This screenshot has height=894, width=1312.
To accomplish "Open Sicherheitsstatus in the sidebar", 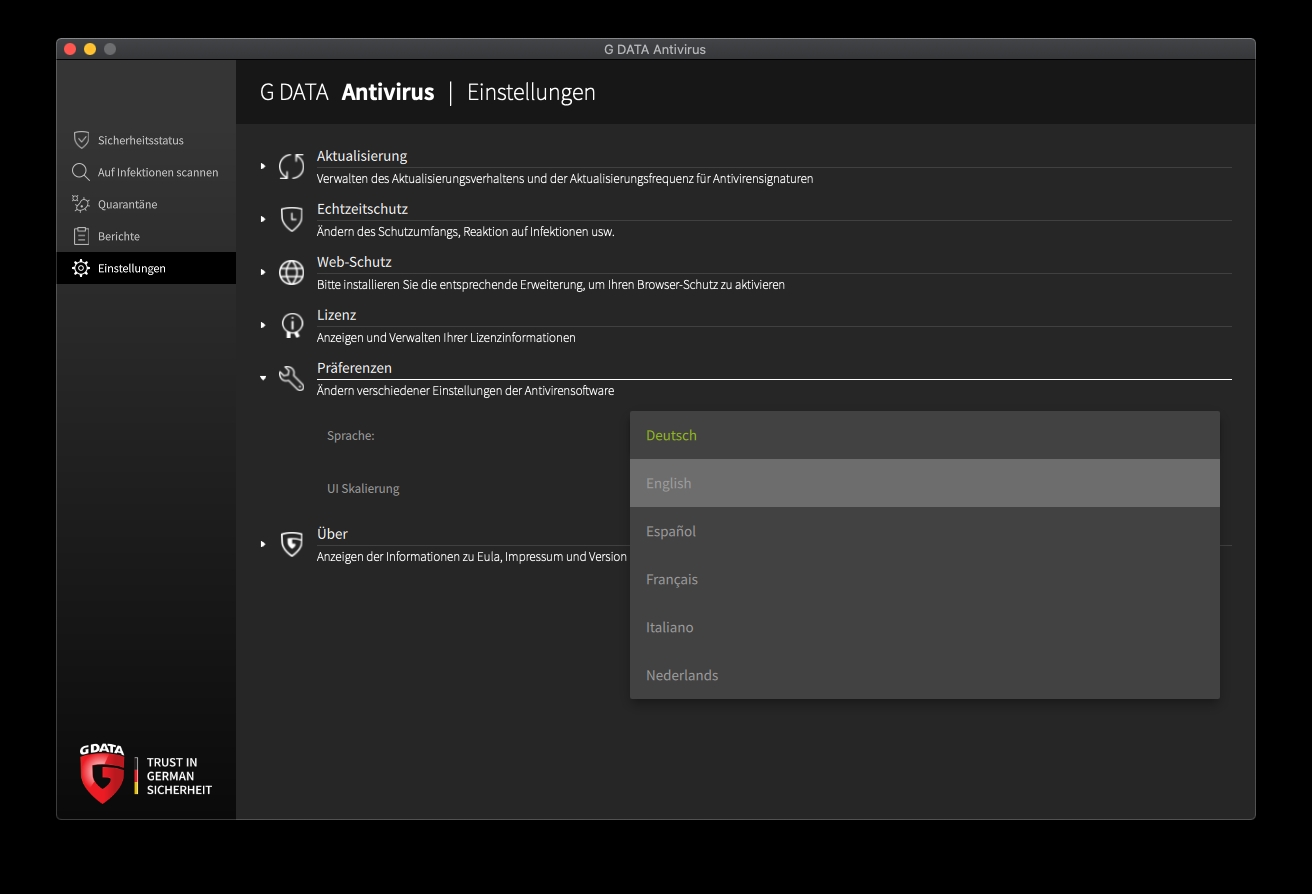I will tap(146, 140).
